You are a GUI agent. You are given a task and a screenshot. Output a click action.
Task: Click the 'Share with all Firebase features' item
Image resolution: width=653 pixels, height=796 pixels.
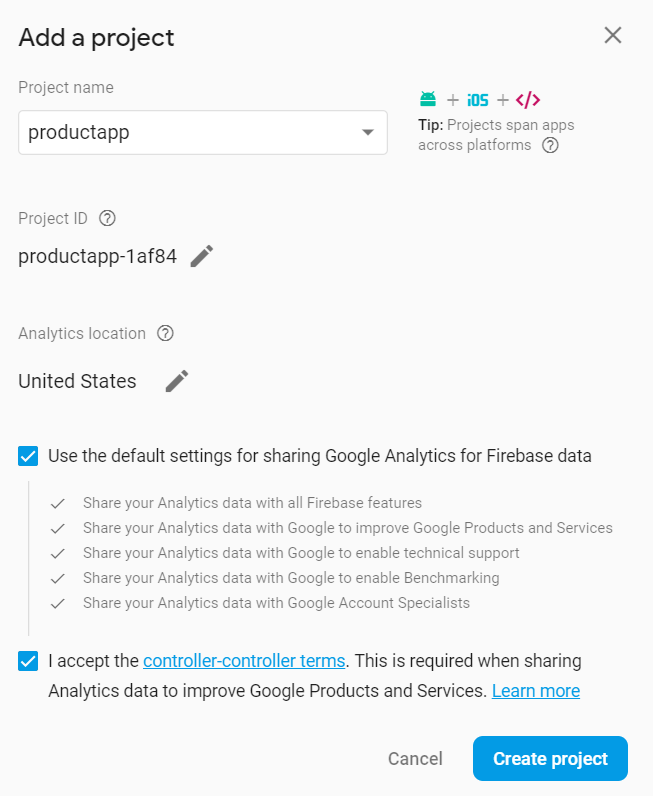pos(252,503)
